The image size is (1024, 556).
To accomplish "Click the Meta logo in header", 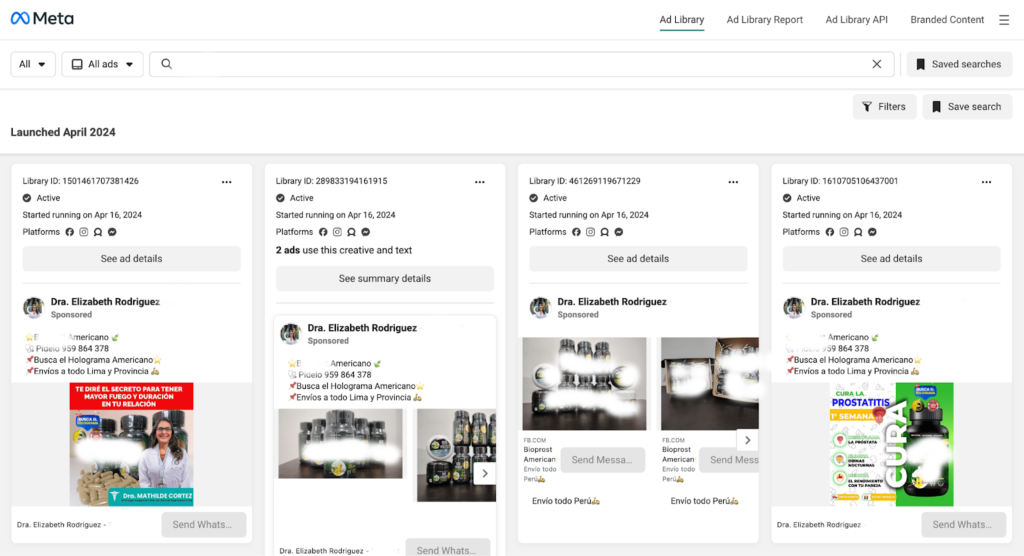I will [x=42, y=19].
